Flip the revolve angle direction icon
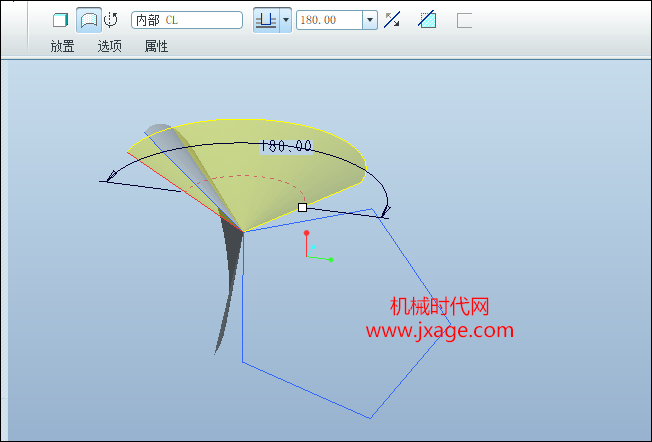Image resolution: width=652 pixels, height=442 pixels. (392, 20)
